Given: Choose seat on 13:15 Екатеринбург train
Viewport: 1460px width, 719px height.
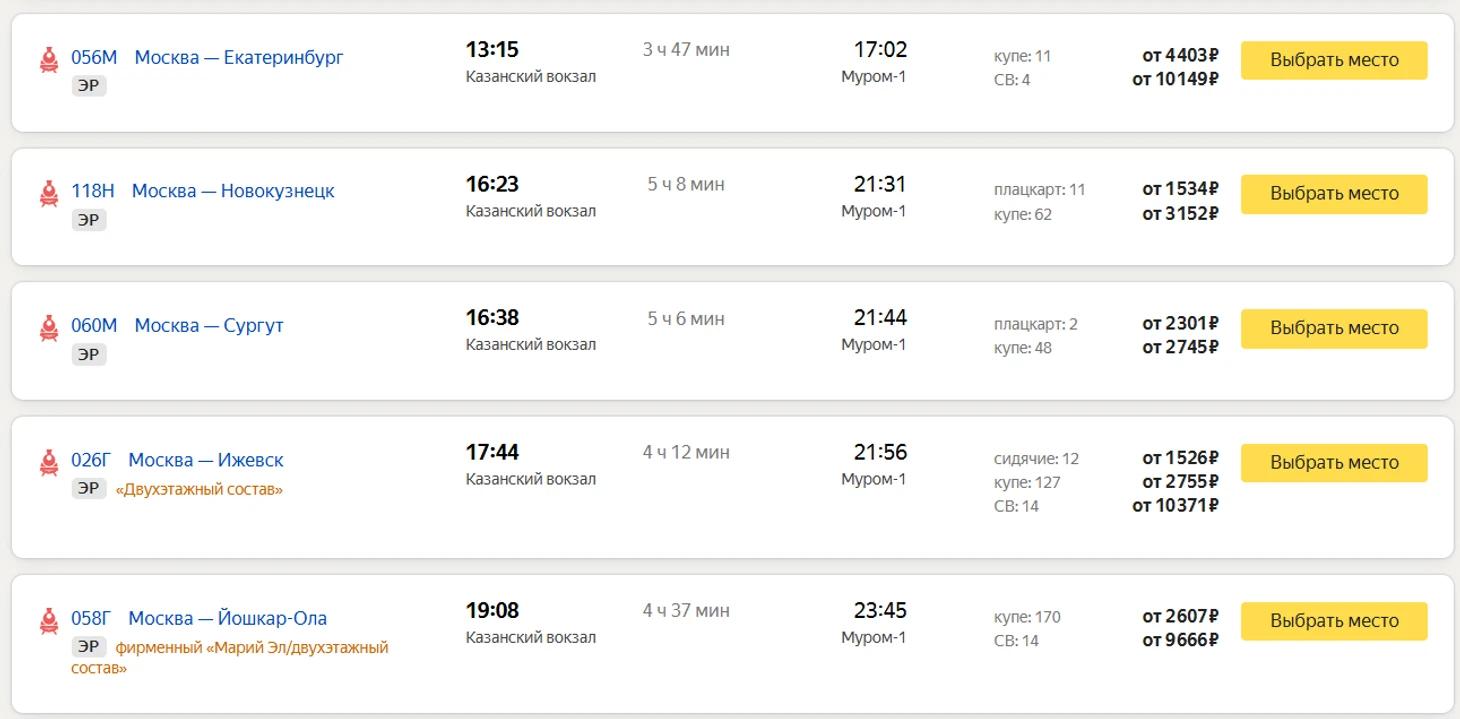Looking at the screenshot, I should point(1333,60).
